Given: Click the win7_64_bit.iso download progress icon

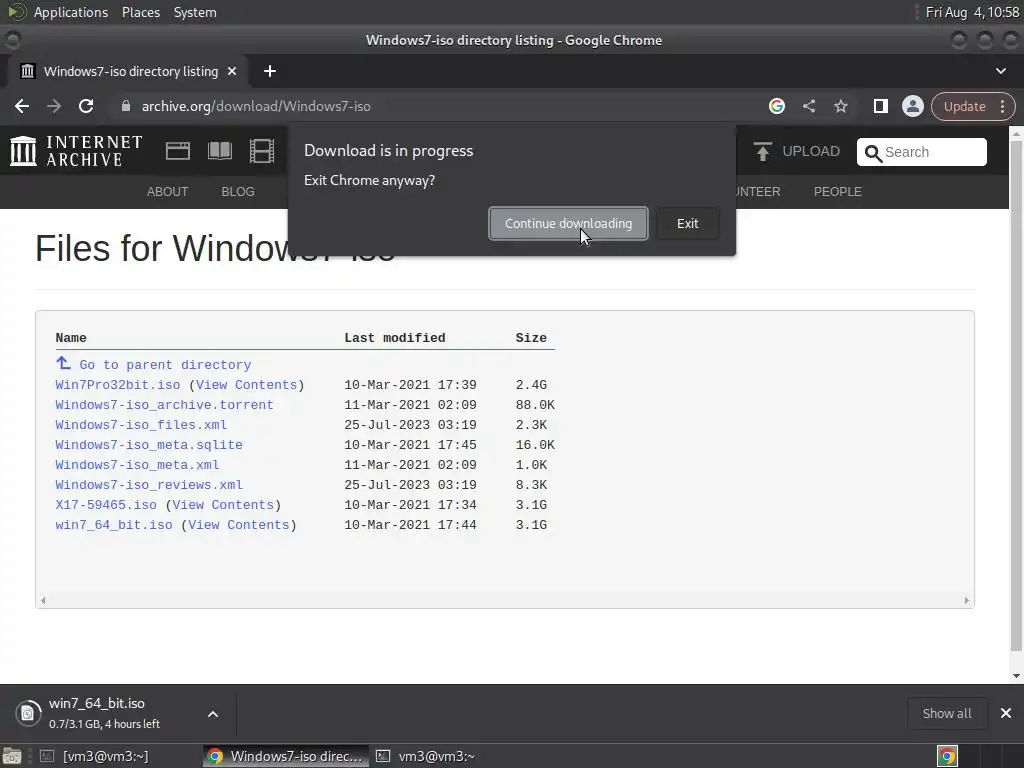Looking at the screenshot, I should (x=28, y=713).
